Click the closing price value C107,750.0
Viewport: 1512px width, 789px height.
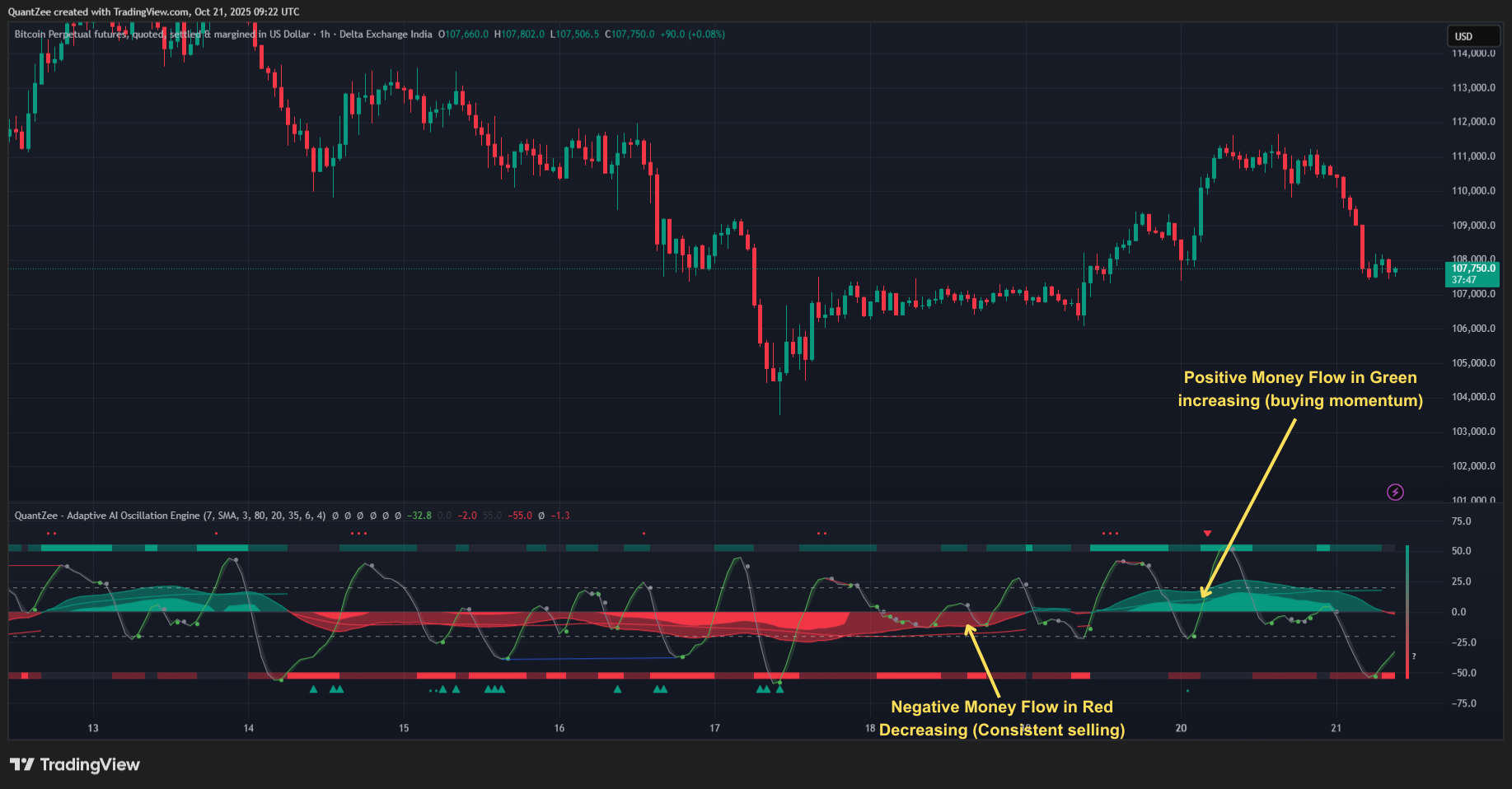pyautogui.click(x=630, y=35)
